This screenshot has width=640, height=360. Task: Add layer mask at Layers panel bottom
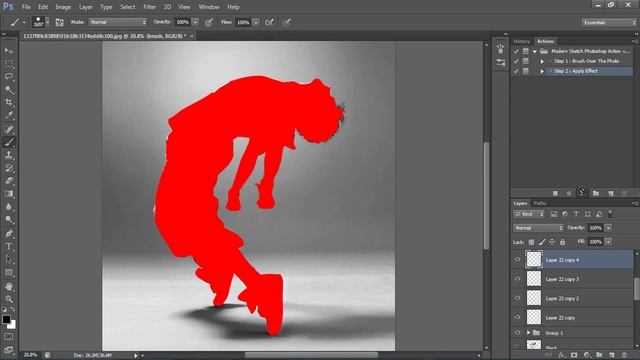[x=574, y=356]
